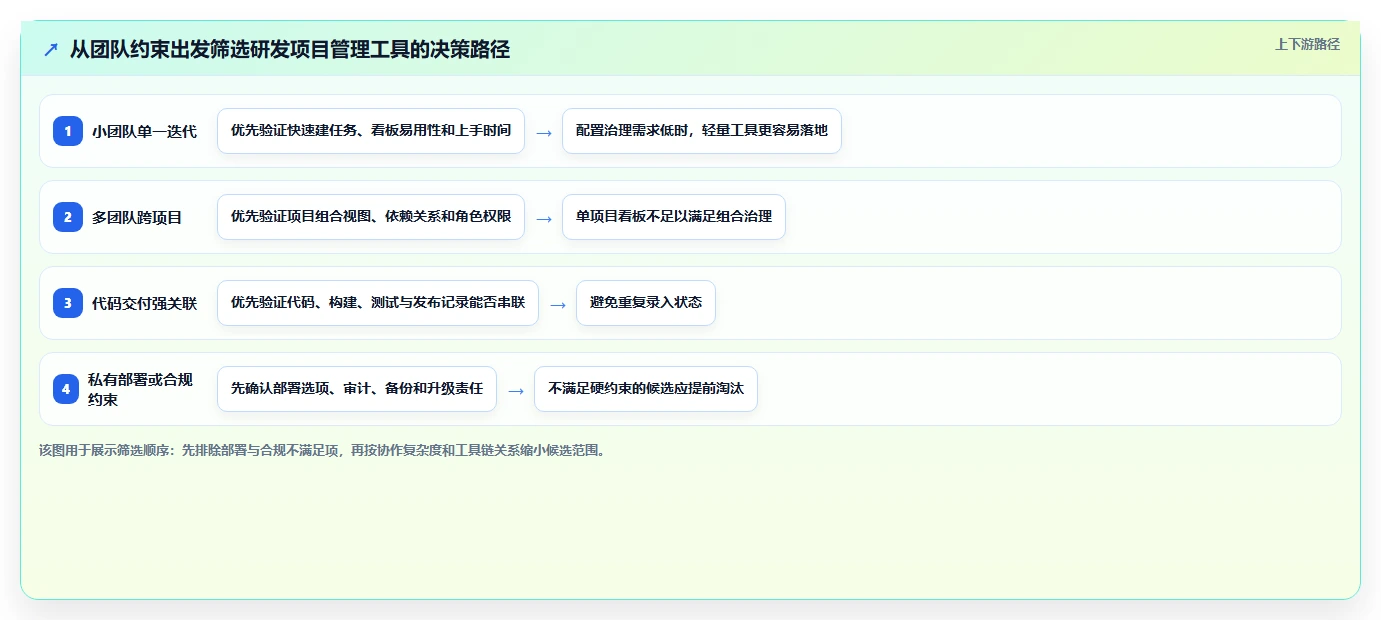The width and height of the screenshot is (1381, 620).
Task: Click the box 优先验证项目组合视图、依赖关系和角色权限
Action: [x=371, y=217]
